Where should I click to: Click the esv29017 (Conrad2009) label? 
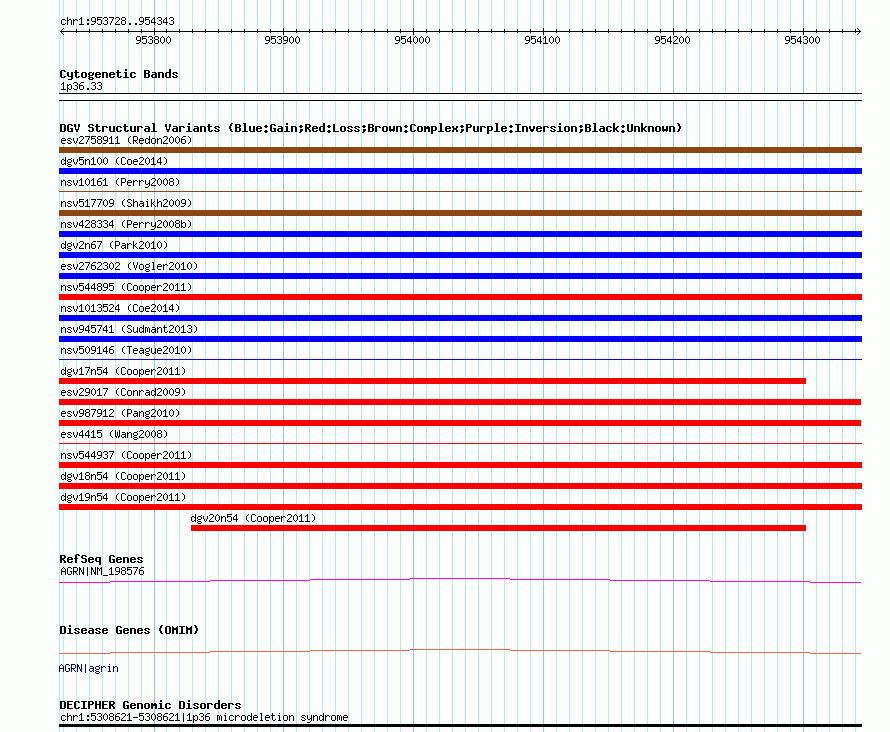tap(123, 392)
